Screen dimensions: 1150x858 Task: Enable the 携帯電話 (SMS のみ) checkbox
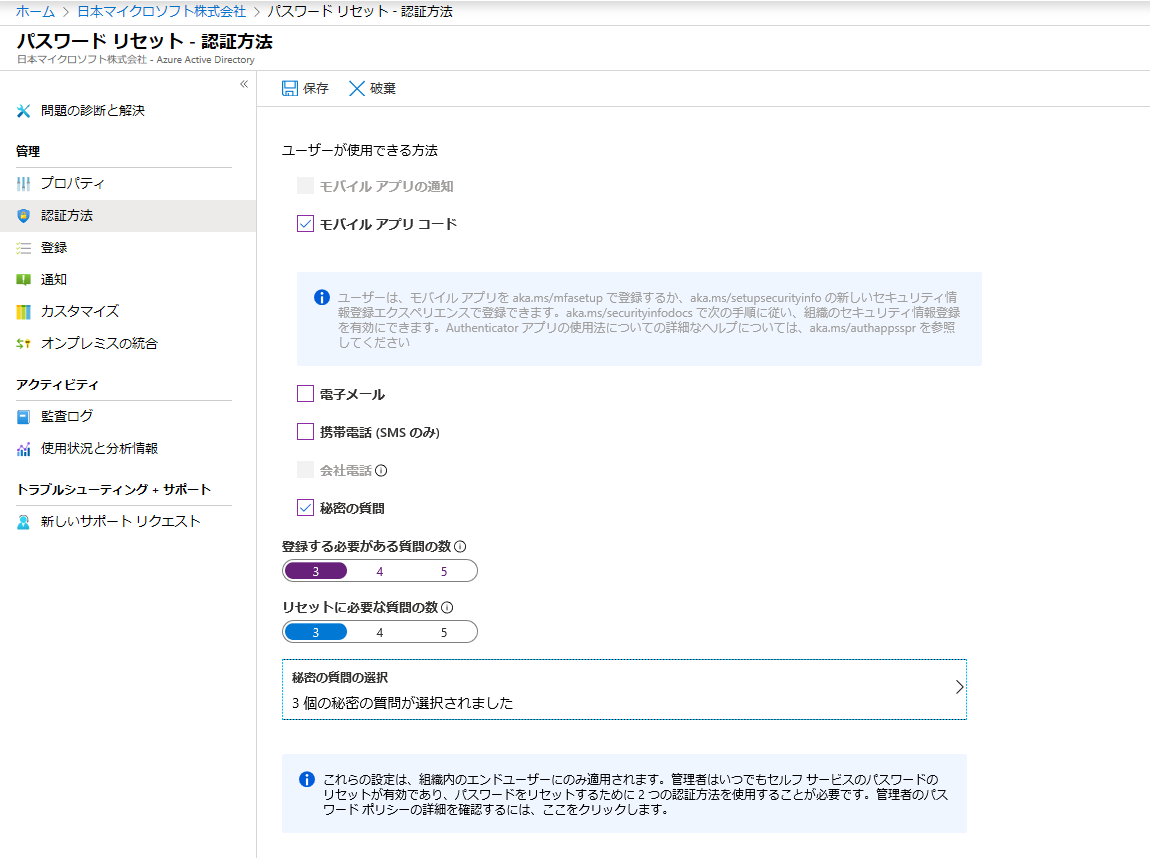[305, 432]
